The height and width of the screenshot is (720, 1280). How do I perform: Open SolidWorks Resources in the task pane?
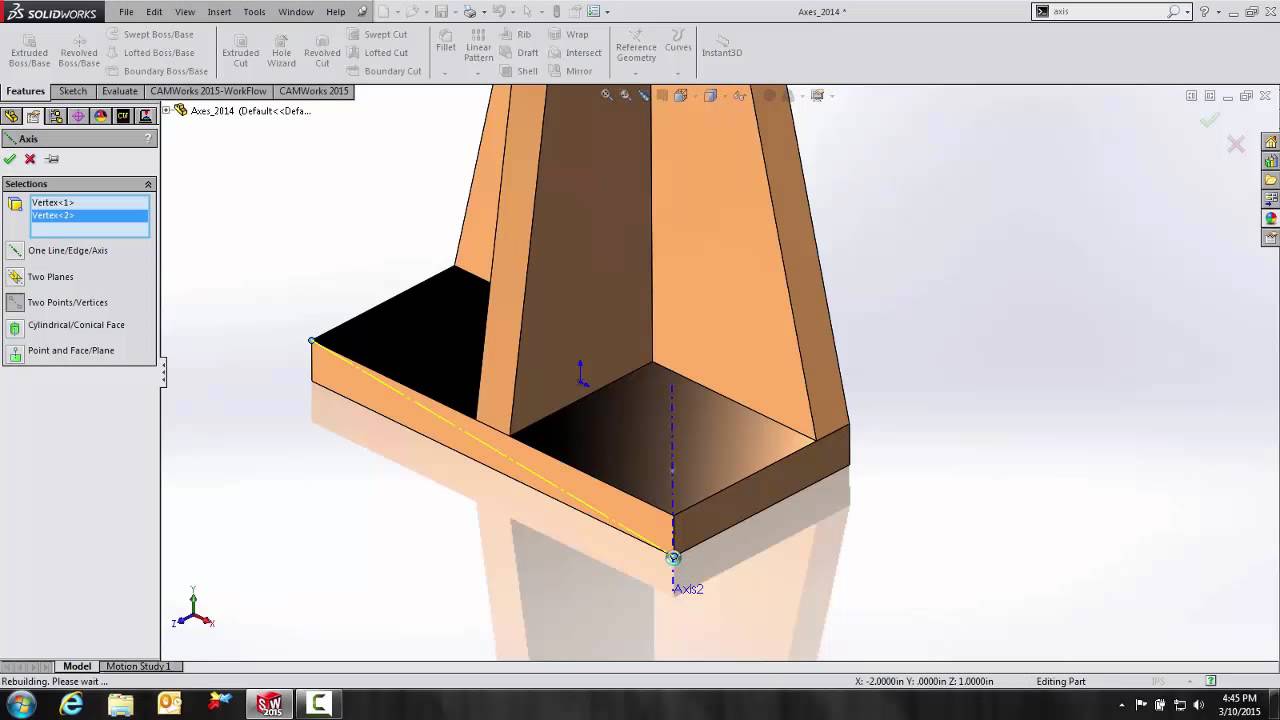1271,142
